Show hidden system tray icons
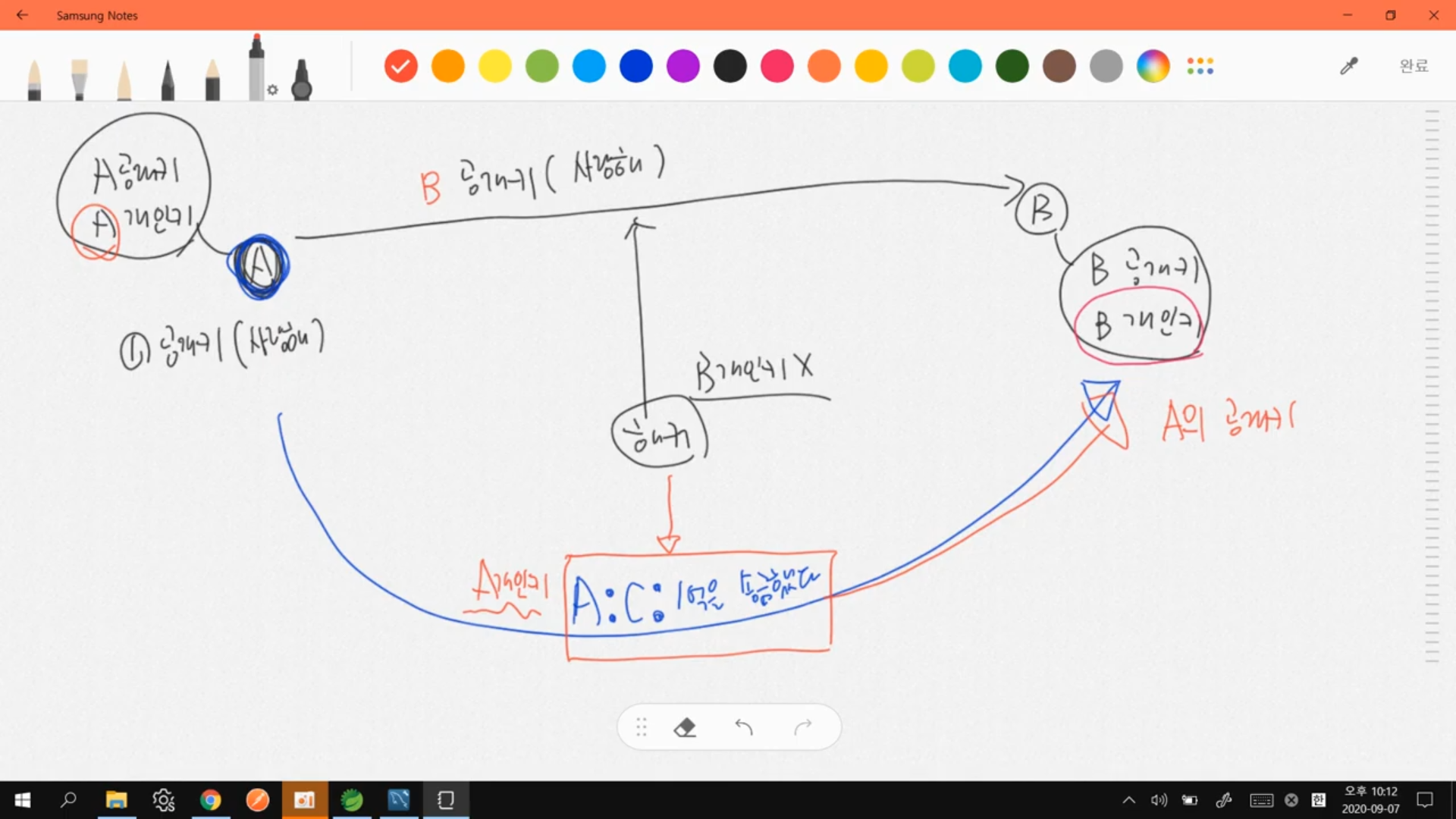The image size is (1456, 819). point(1129,800)
